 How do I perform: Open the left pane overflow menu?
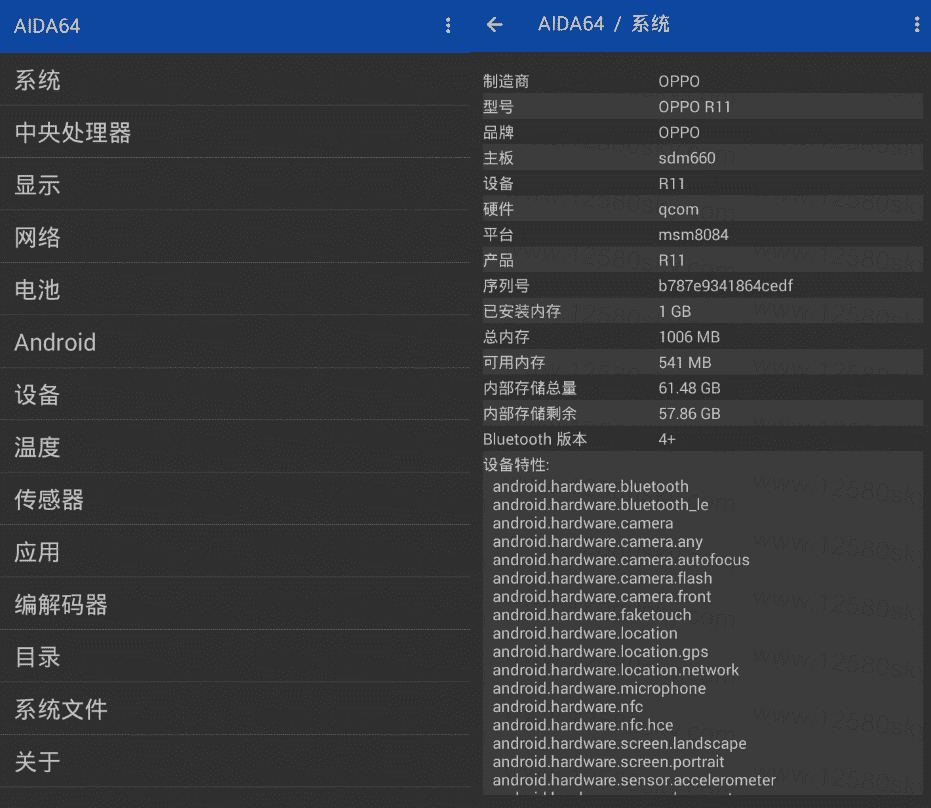[448, 26]
